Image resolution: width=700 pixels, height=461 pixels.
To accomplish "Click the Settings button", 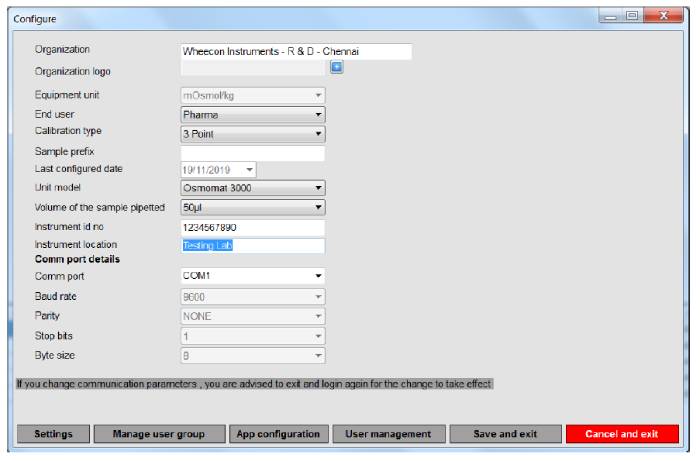I will tap(53, 434).
